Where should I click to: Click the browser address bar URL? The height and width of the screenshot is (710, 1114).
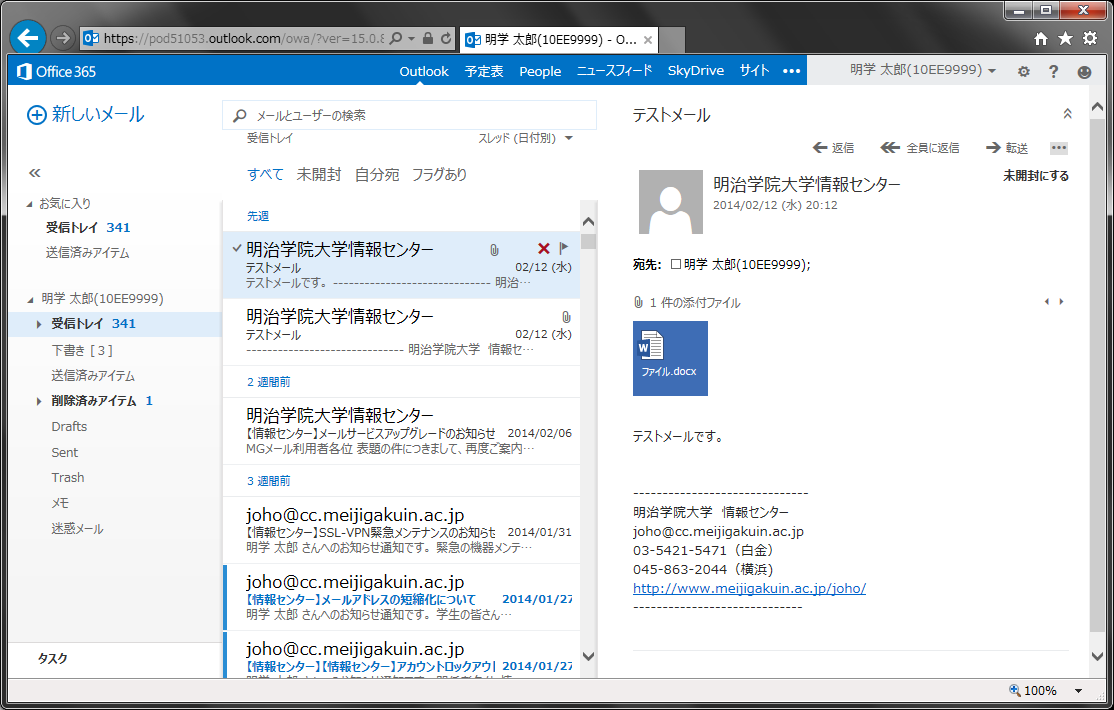click(243, 38)
